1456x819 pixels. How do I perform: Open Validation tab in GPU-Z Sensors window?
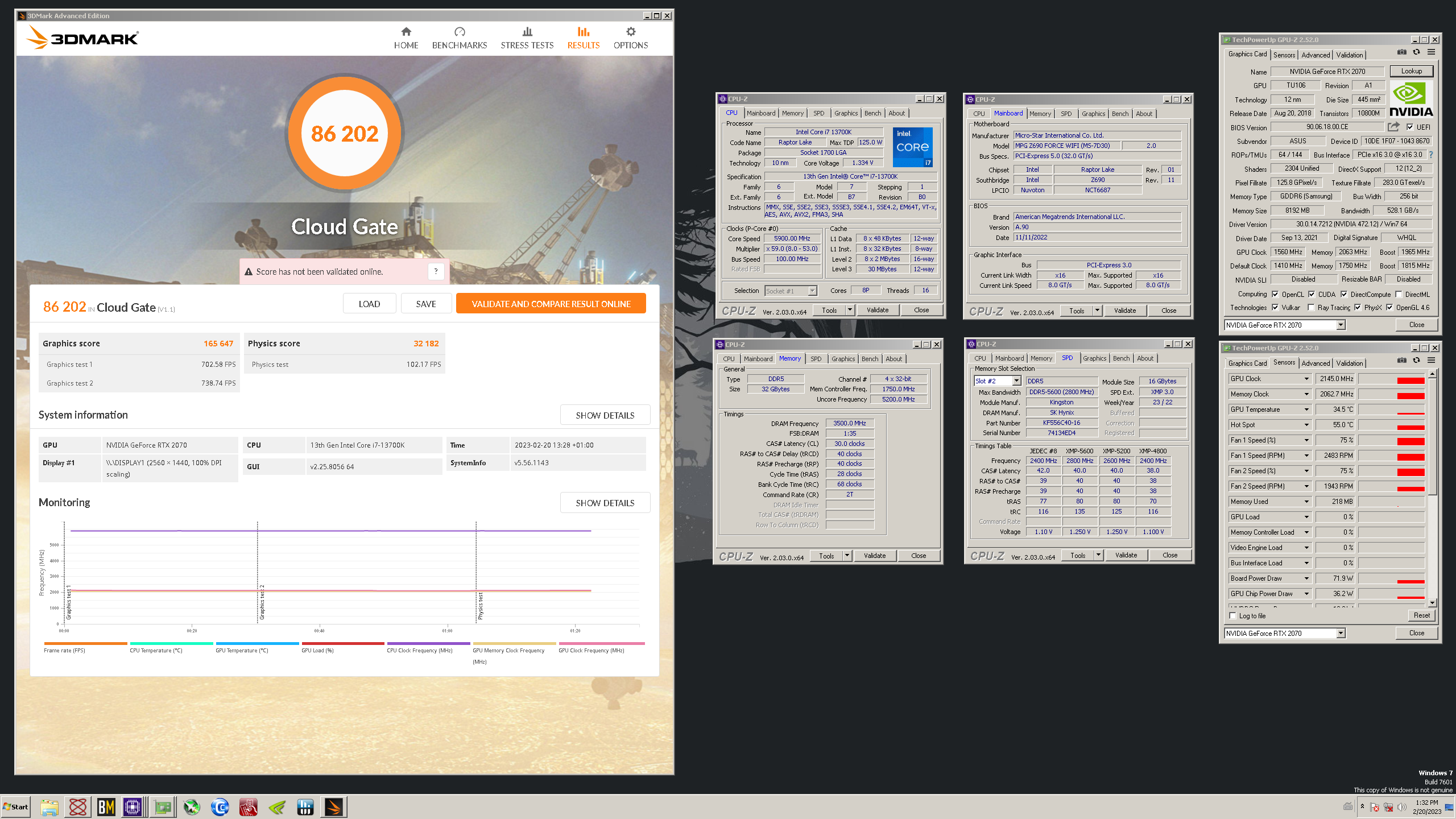pyautogui.click(x=1349, y=363)
